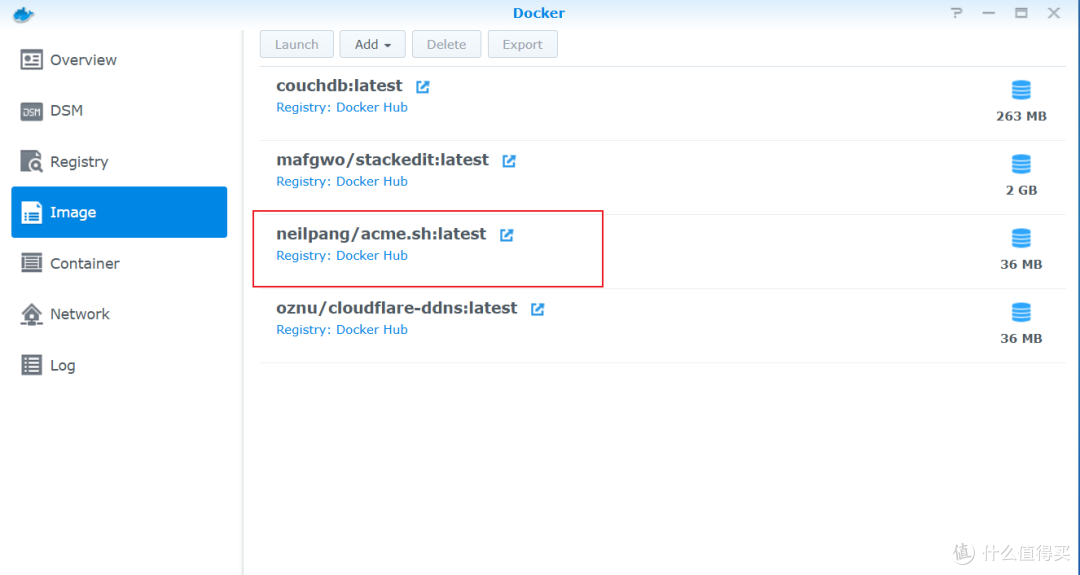This screenshot has width=1080, height=575.
Task: Click Docker Hub link under neilpang/acme.sh:latest
Action: (372, 255)
